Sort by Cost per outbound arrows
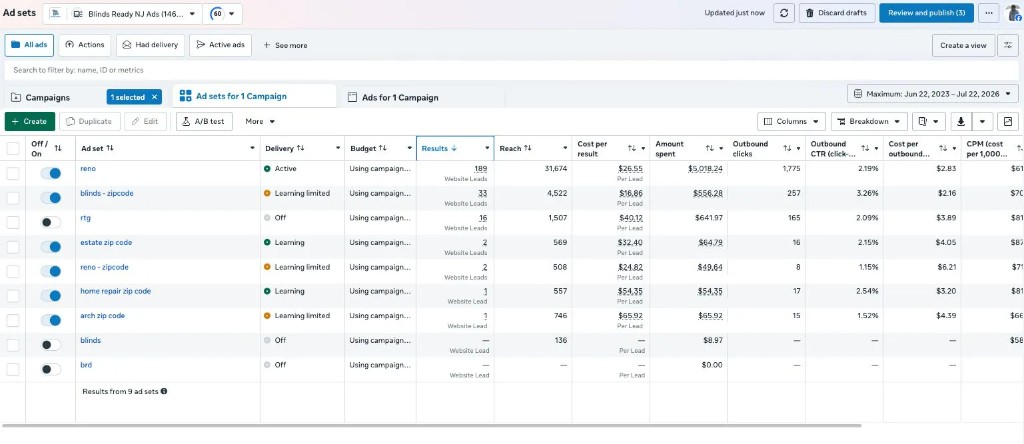 pyautogui.click(x=942, y=149)
